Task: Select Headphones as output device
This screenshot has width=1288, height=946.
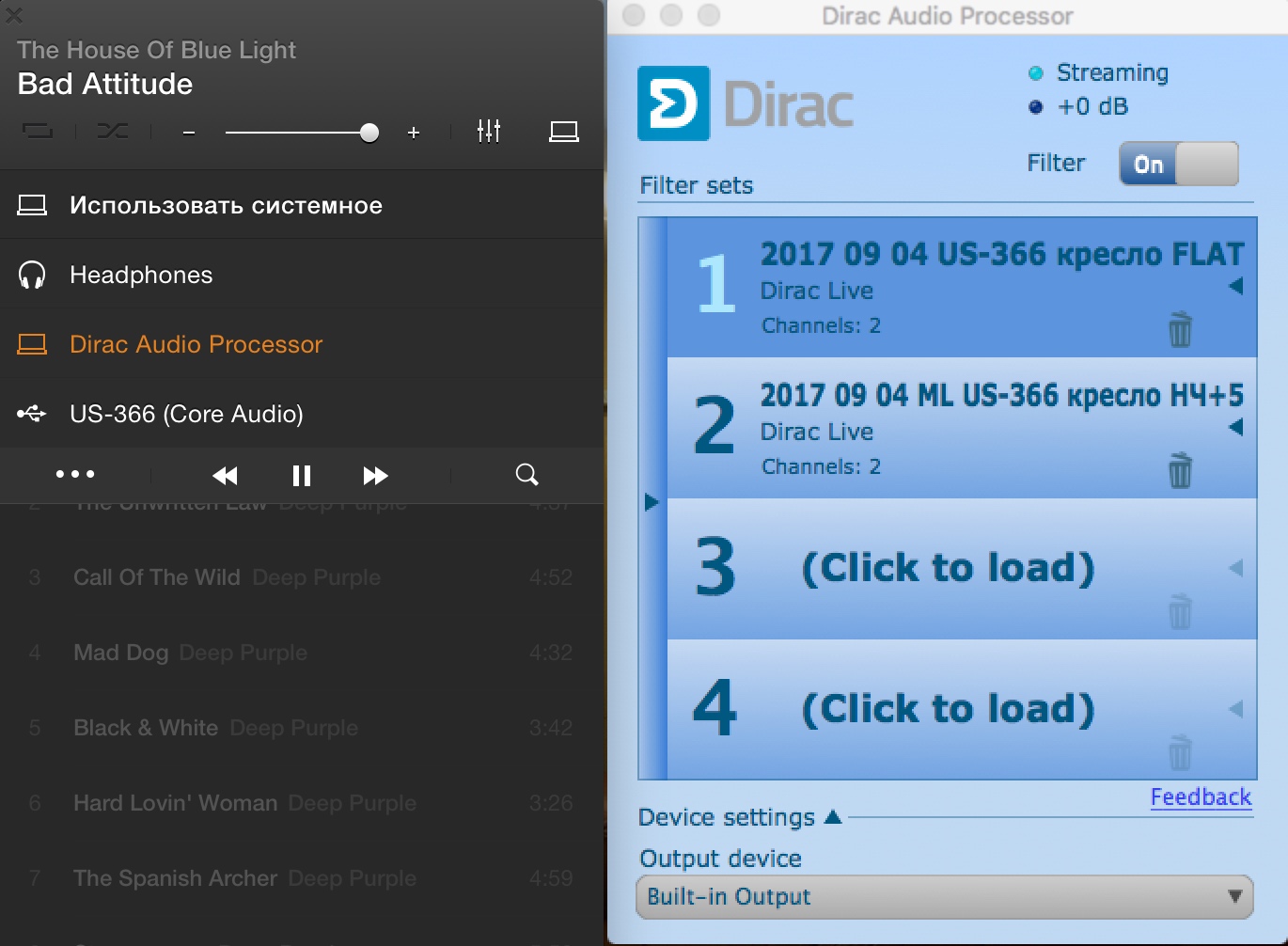Action: point(141,276)
